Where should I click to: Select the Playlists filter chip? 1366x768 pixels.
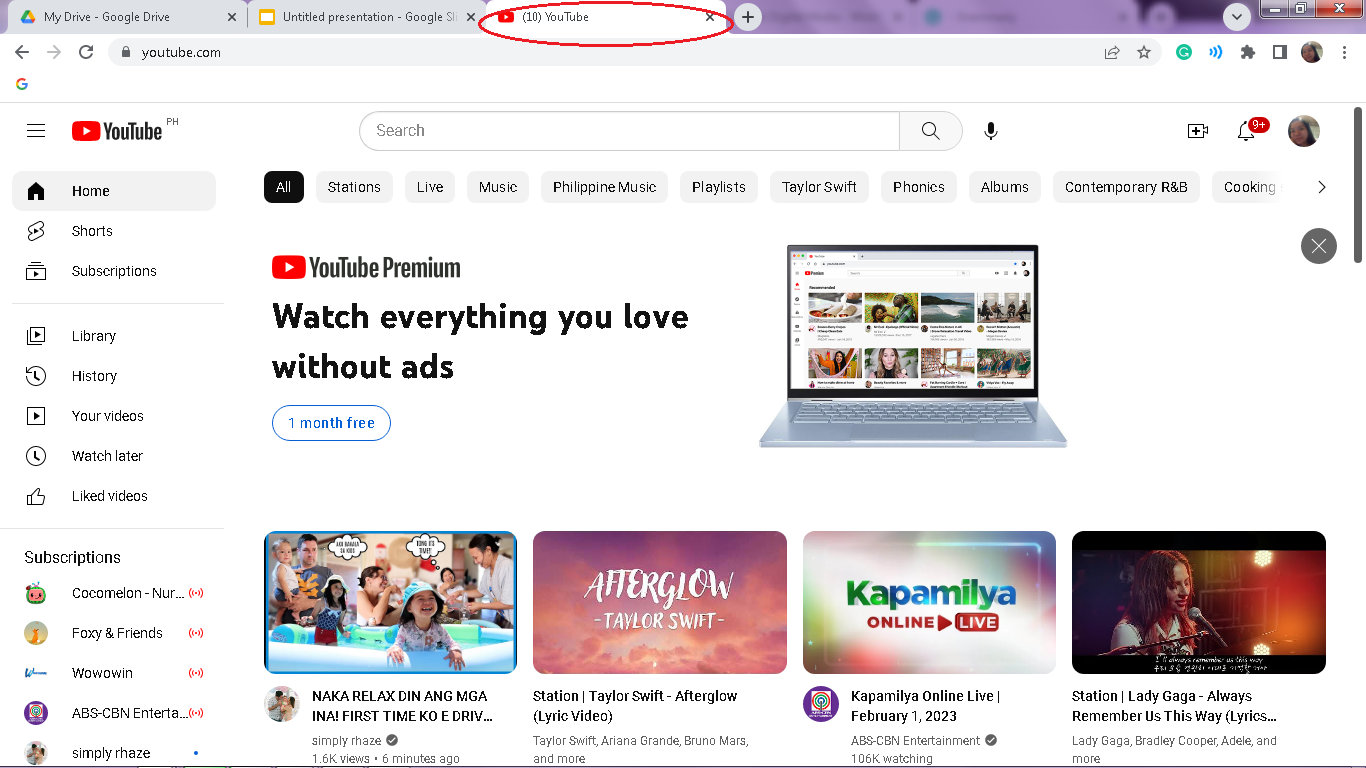coord(719,187)
